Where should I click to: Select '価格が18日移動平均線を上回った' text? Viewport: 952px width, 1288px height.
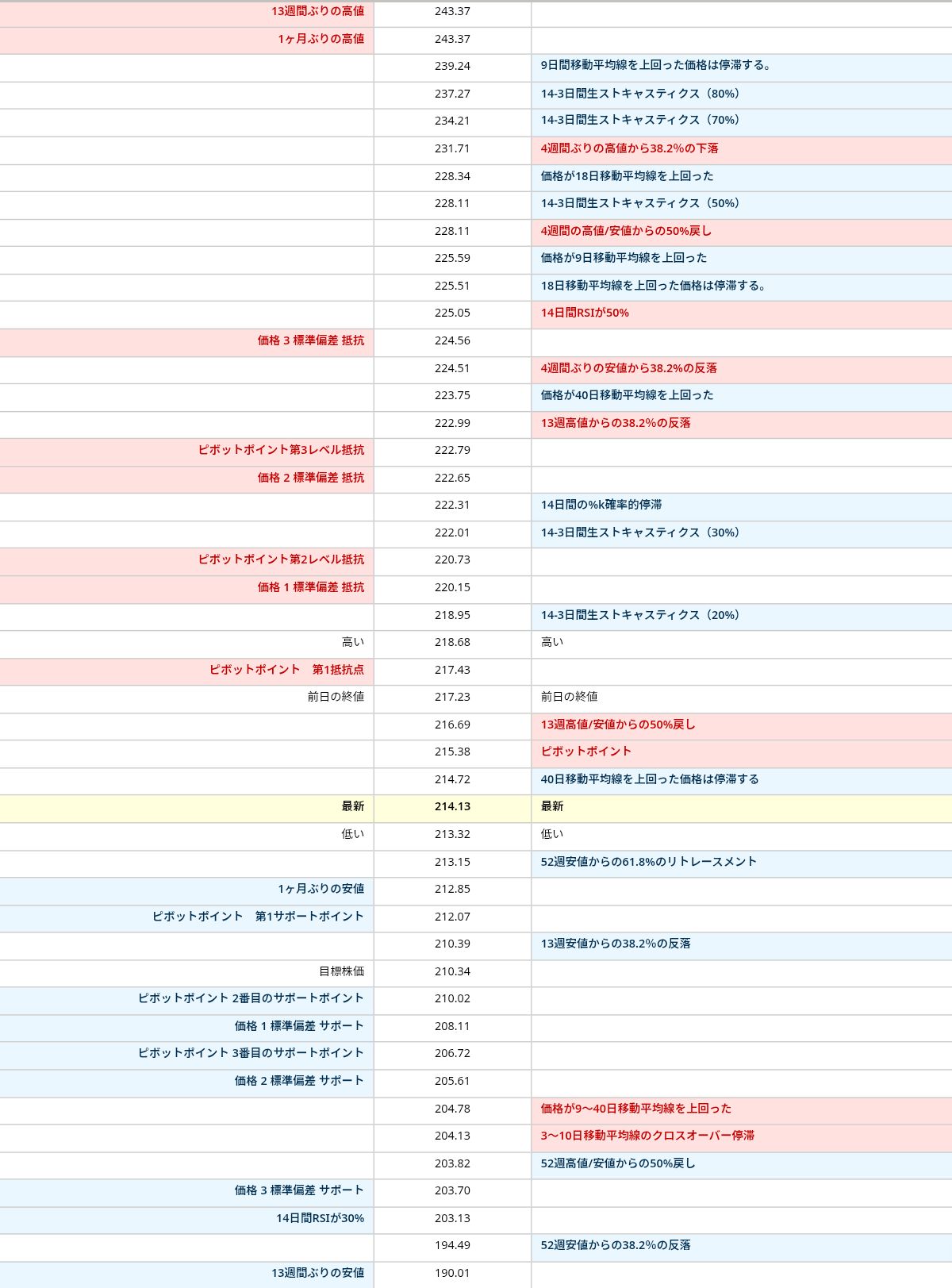(x=628, y=176)
